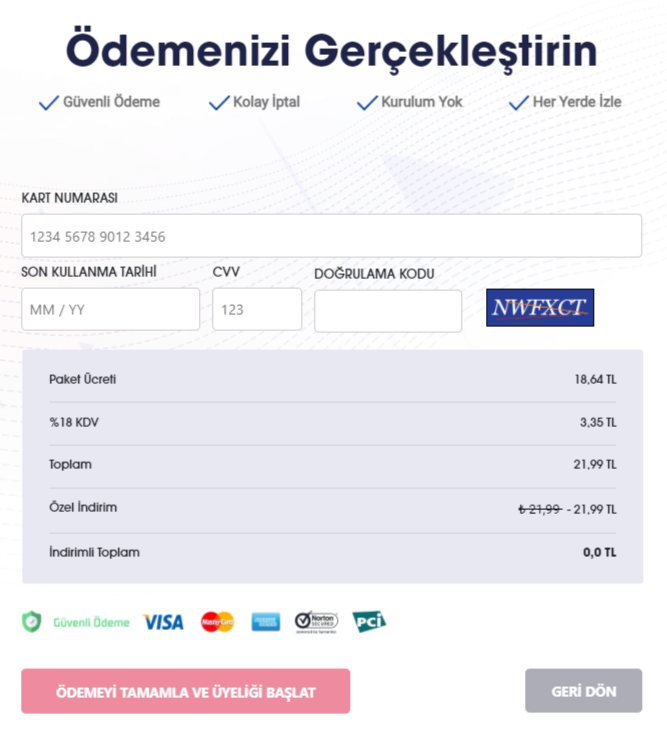Click the green Güvenli Ödeme text label
Screen dimensions: 667x732
(91, 622)
